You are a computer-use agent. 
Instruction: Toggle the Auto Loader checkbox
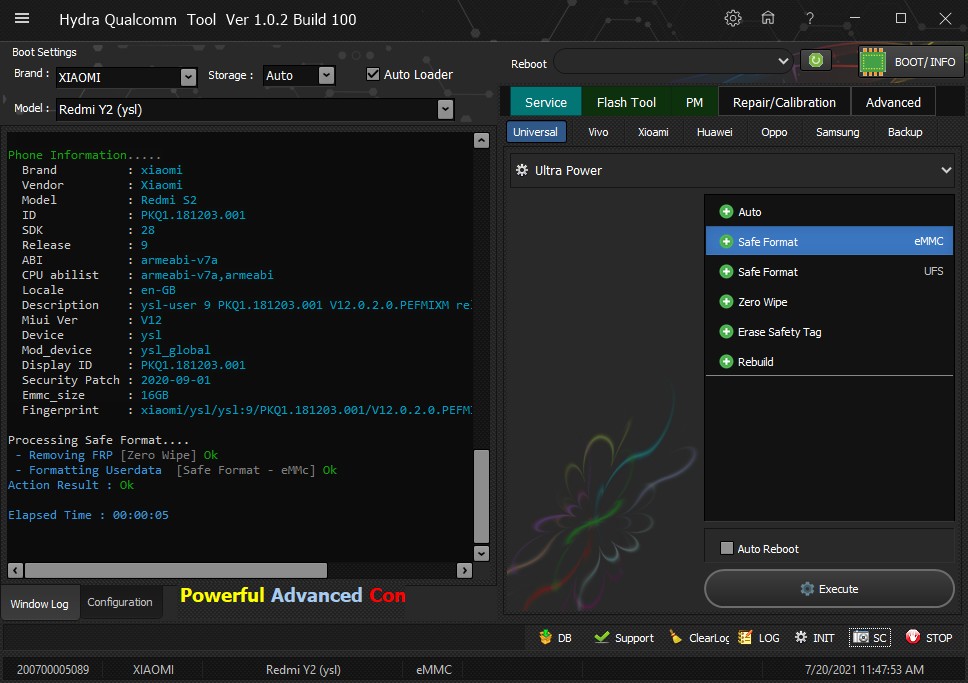[x=373, y=74]
